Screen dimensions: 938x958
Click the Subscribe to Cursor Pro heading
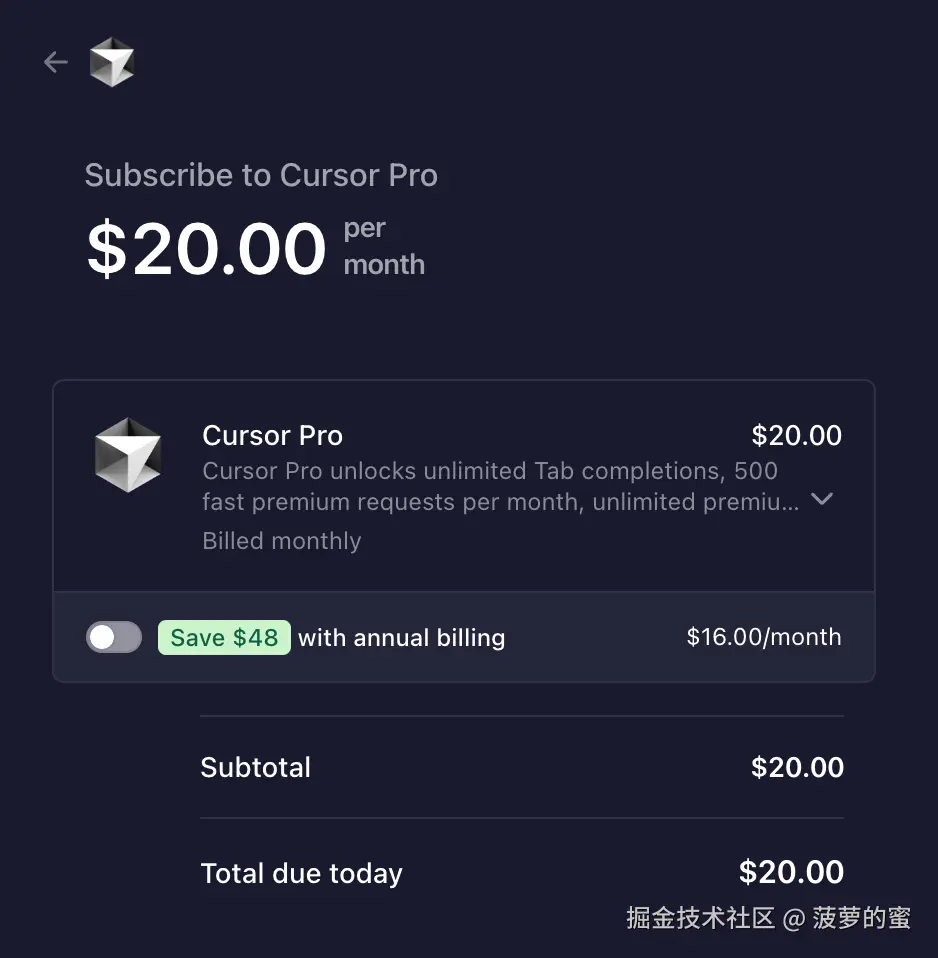pos(261,175)
